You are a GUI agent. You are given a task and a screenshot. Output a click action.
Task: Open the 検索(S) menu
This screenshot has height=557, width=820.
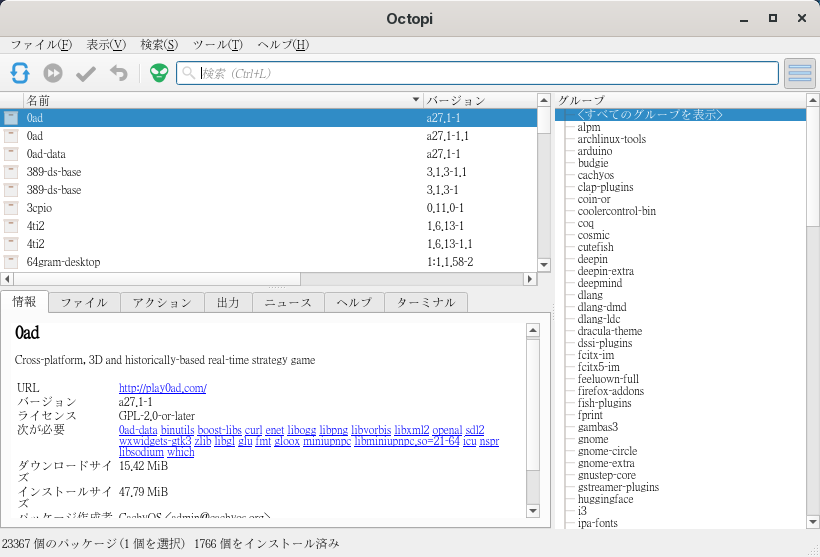click(159, 44)
